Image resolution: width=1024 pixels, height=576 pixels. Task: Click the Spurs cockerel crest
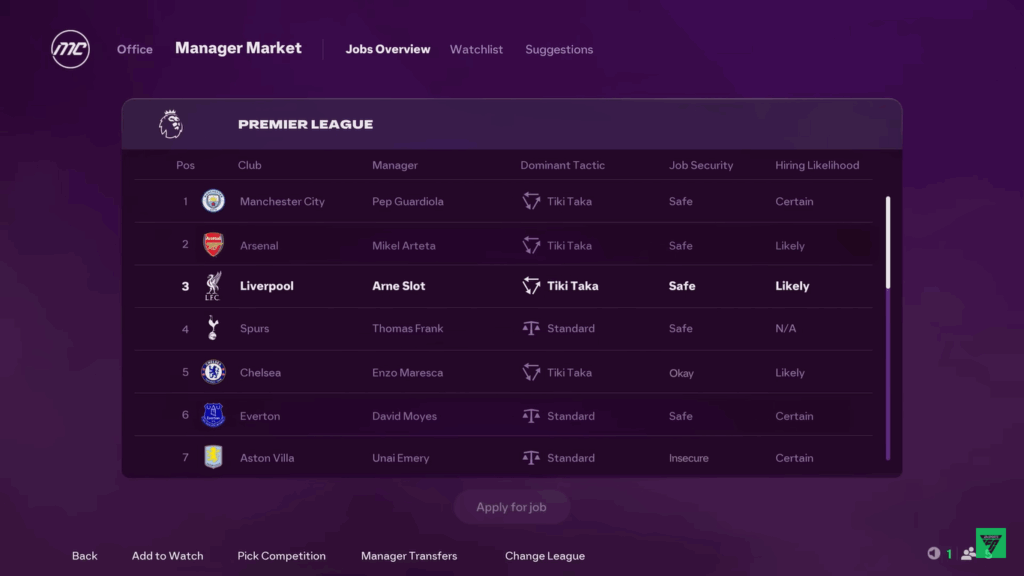[x=213, y=328]
